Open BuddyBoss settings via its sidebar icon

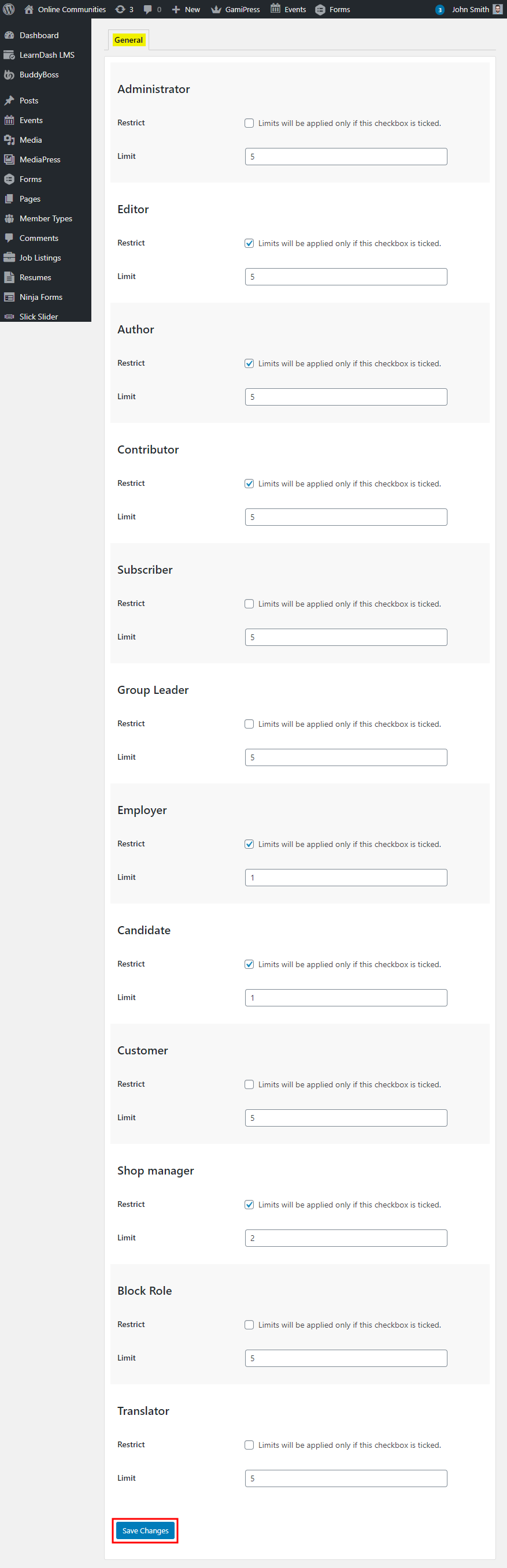click(x=9, y=75)
